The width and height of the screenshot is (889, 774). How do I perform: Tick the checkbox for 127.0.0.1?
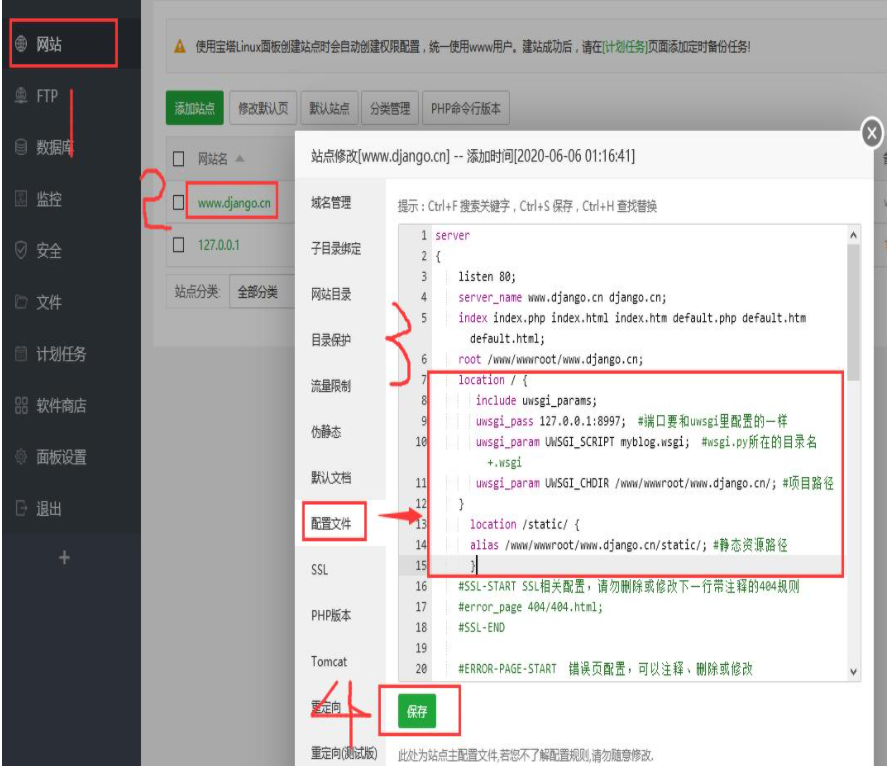(x=178, y=245)
